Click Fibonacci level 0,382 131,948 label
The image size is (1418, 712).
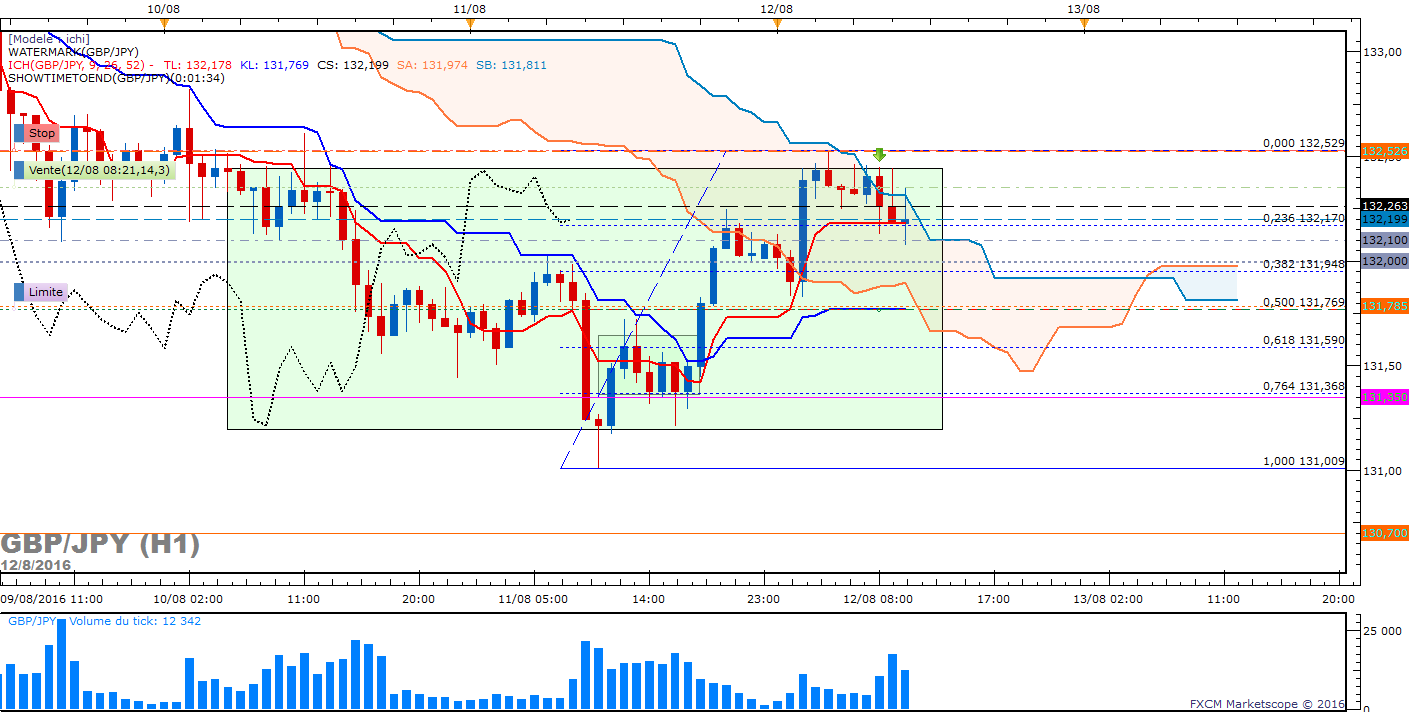pyautogui.click(x=1303, y=264)
